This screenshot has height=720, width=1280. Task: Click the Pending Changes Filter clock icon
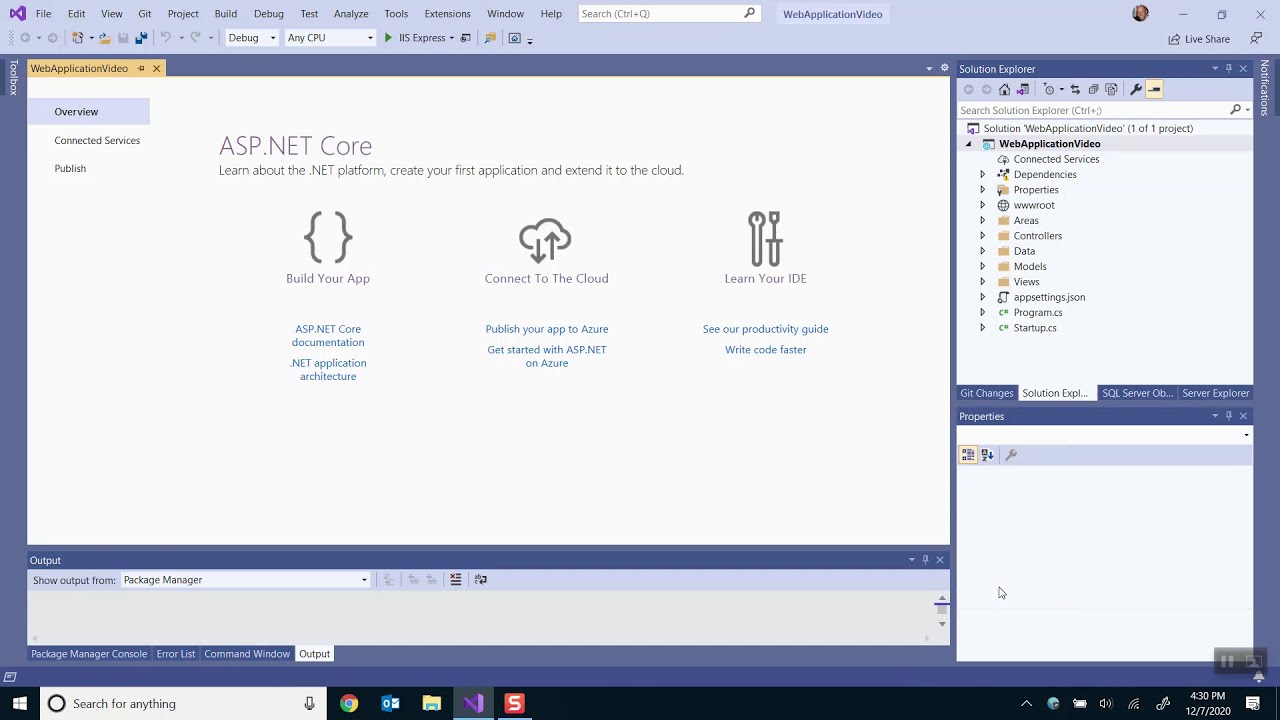[1049, 90]
